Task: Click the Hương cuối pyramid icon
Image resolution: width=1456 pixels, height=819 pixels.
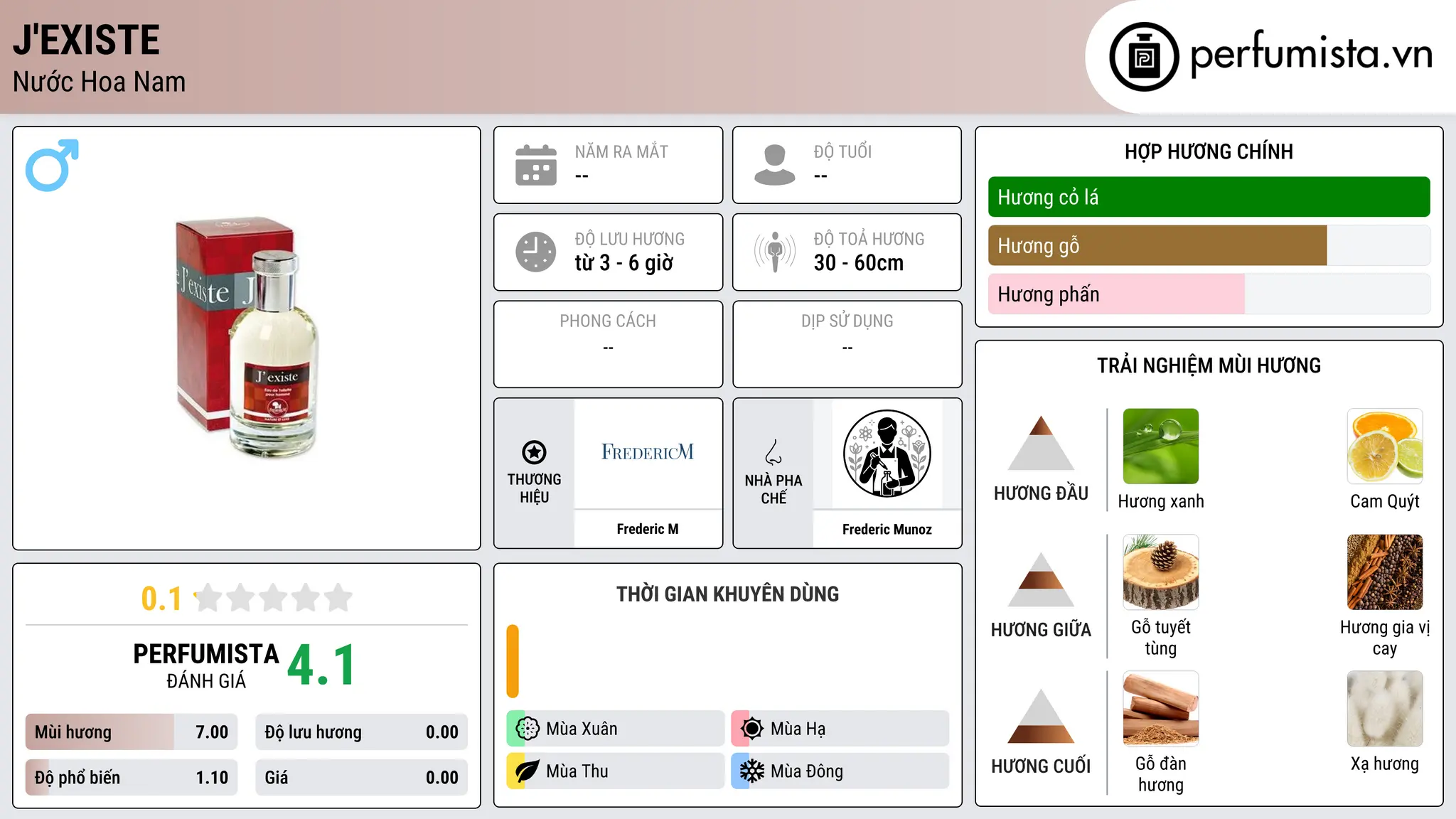Action: point(1041,716)
